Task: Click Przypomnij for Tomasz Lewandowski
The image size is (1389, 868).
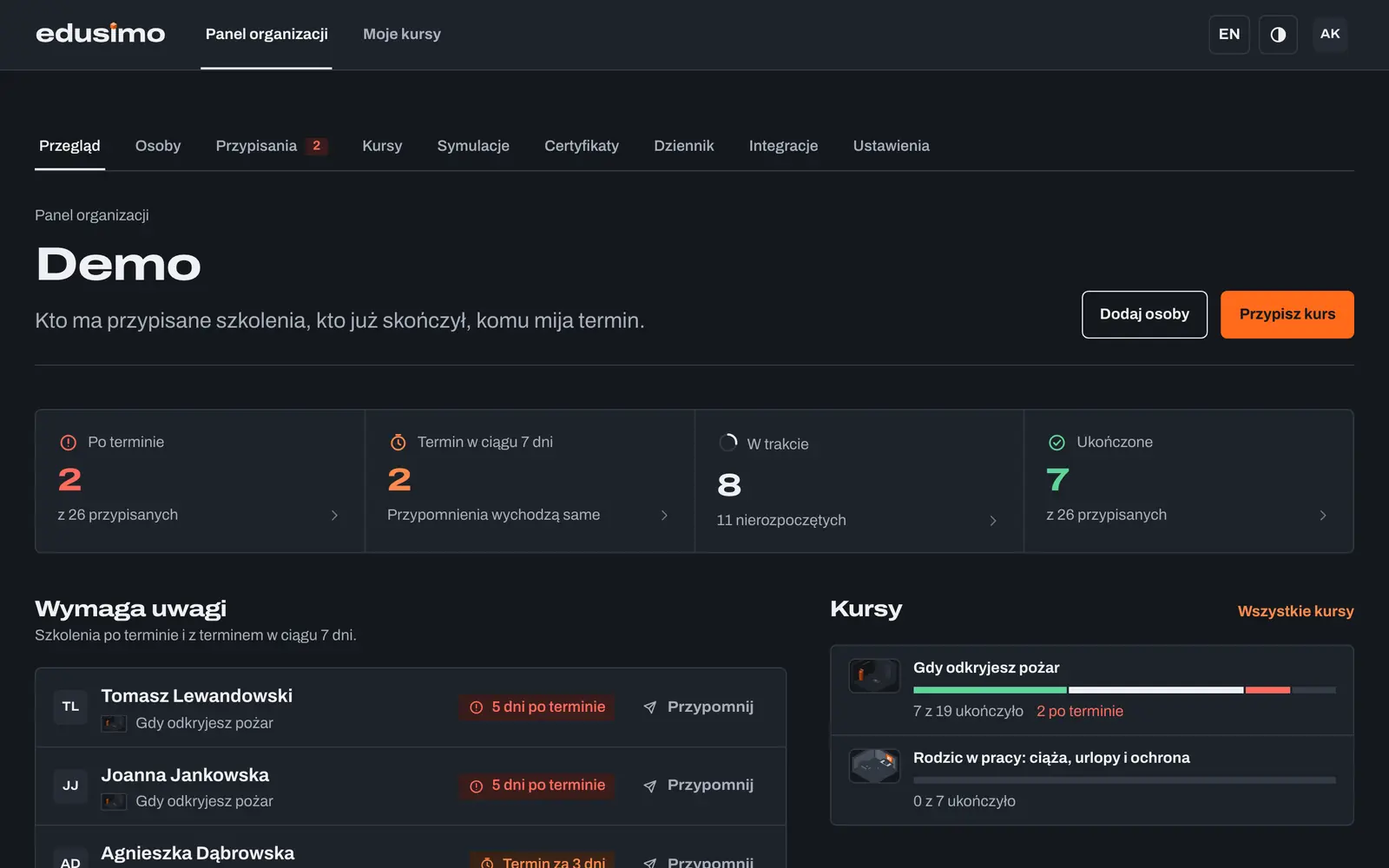Action: [699, 707]
